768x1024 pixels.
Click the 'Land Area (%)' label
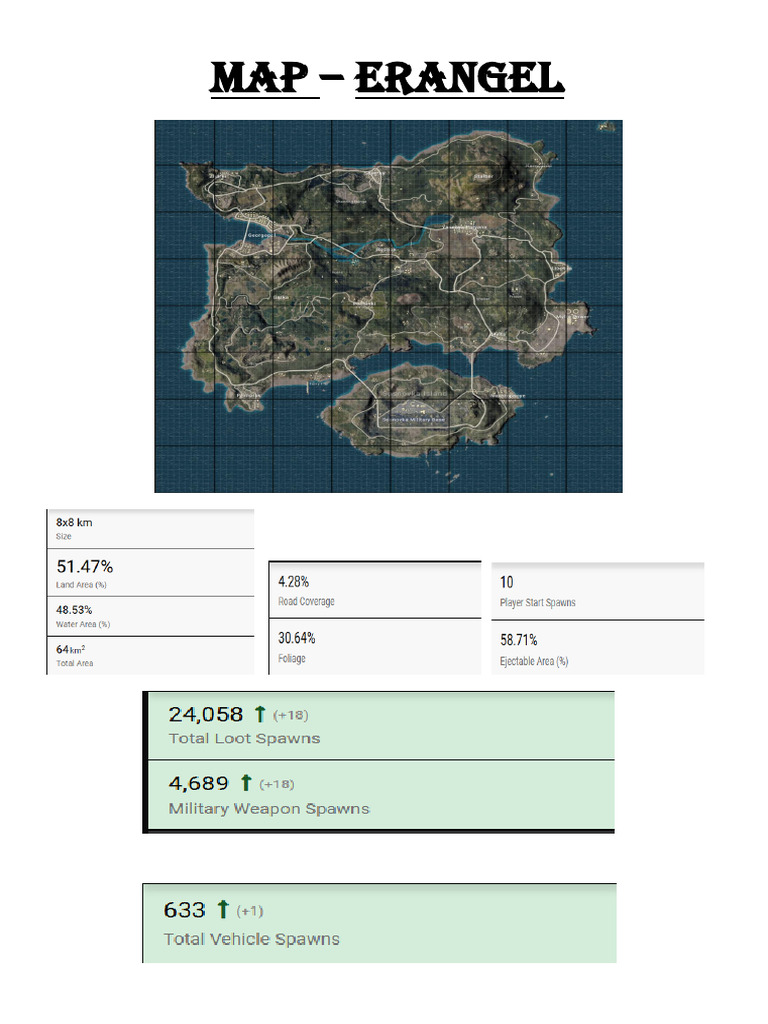coord(81,585)
